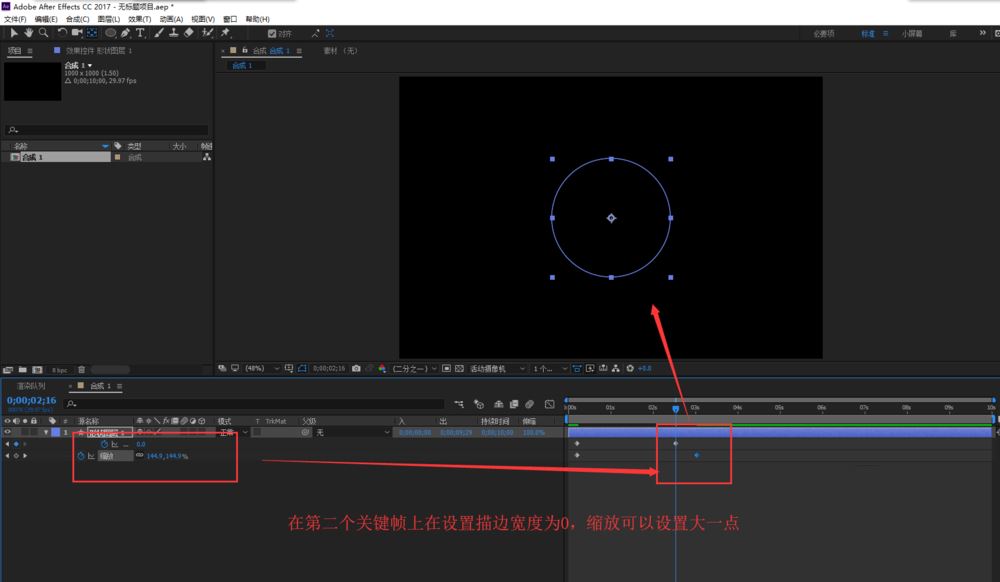Viewport: 1000px width, 582px height.
Task: Click layer 1 blue label color swatch
Action: pyautogui.click(x=55, y=432)
